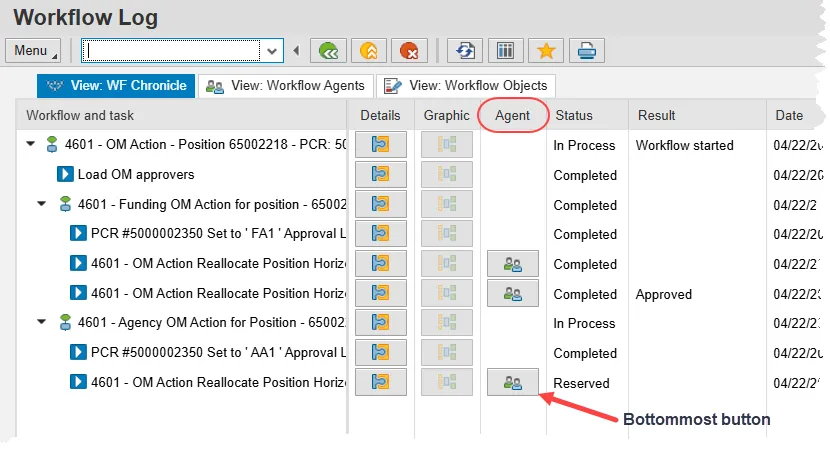830x449 pixels.
Task: Open the command field history dropdown arrow
Action: pos(272,51)
